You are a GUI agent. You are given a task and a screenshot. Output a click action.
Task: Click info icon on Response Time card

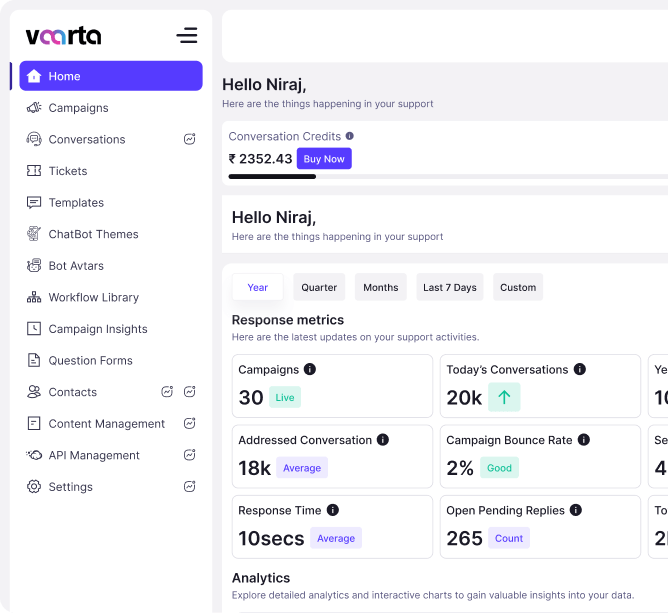click(333, 509)
